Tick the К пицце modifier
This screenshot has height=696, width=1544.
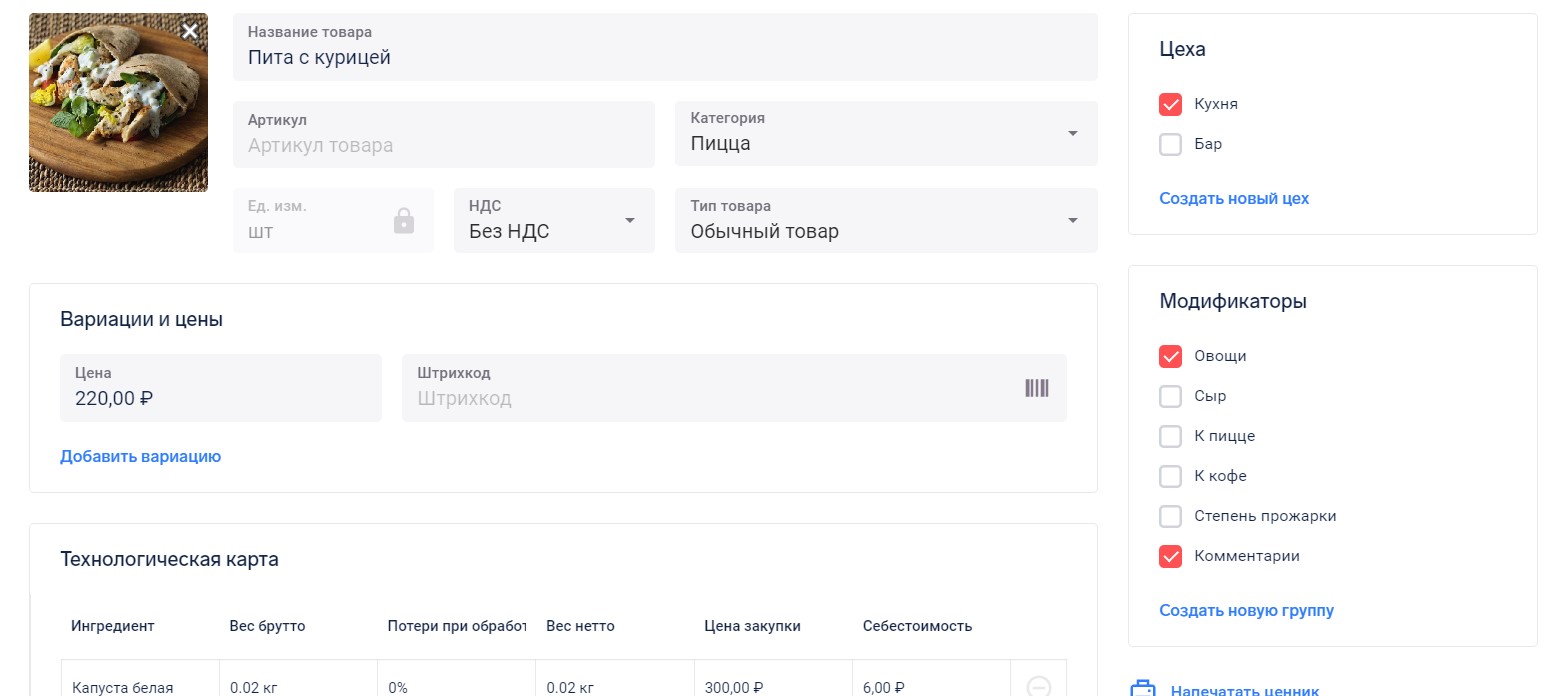pyautogui.click(x=1170, y=436)
